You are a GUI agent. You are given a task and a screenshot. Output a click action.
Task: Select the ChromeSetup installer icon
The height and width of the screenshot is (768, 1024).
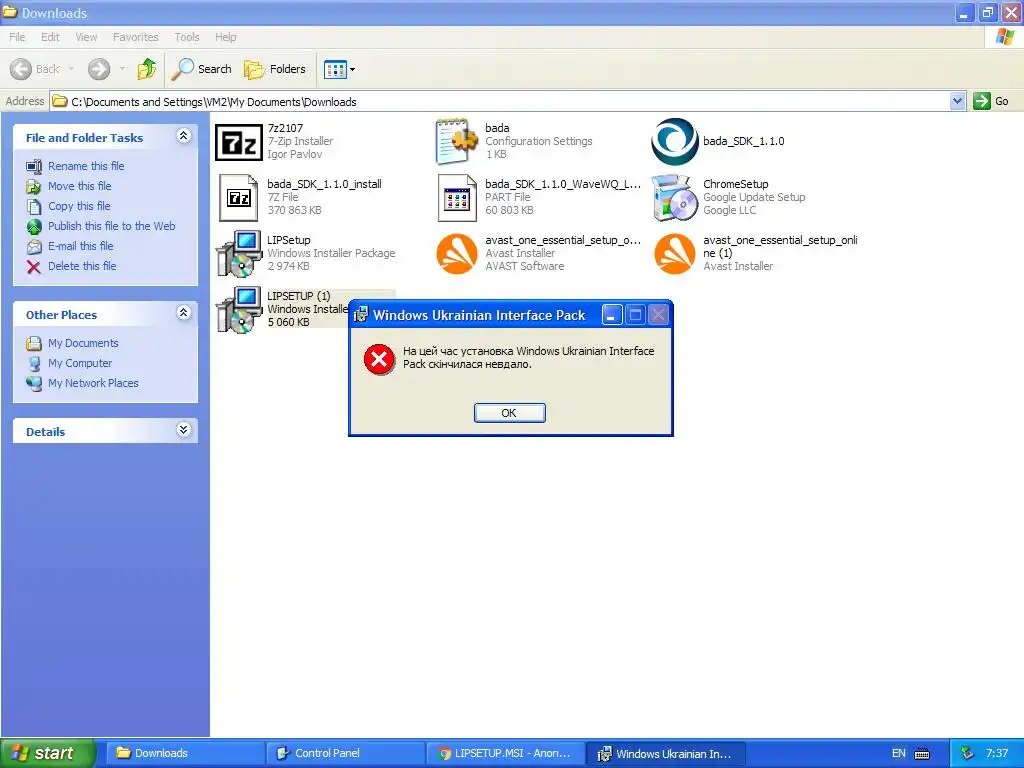675,198
